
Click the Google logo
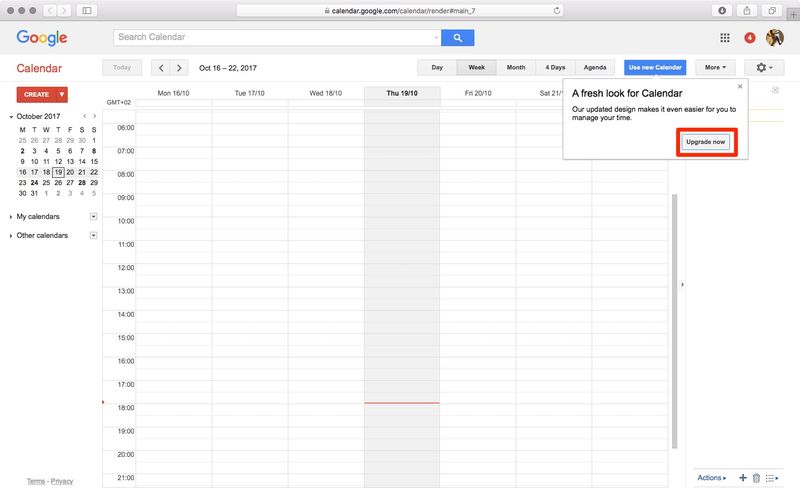[x=42, y=38]
